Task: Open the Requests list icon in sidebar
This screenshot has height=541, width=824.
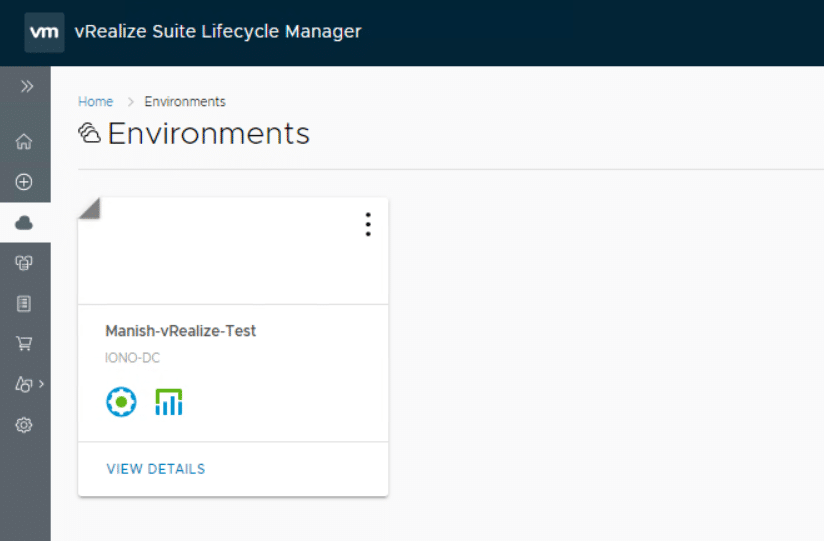Action: tap(25, 303)
